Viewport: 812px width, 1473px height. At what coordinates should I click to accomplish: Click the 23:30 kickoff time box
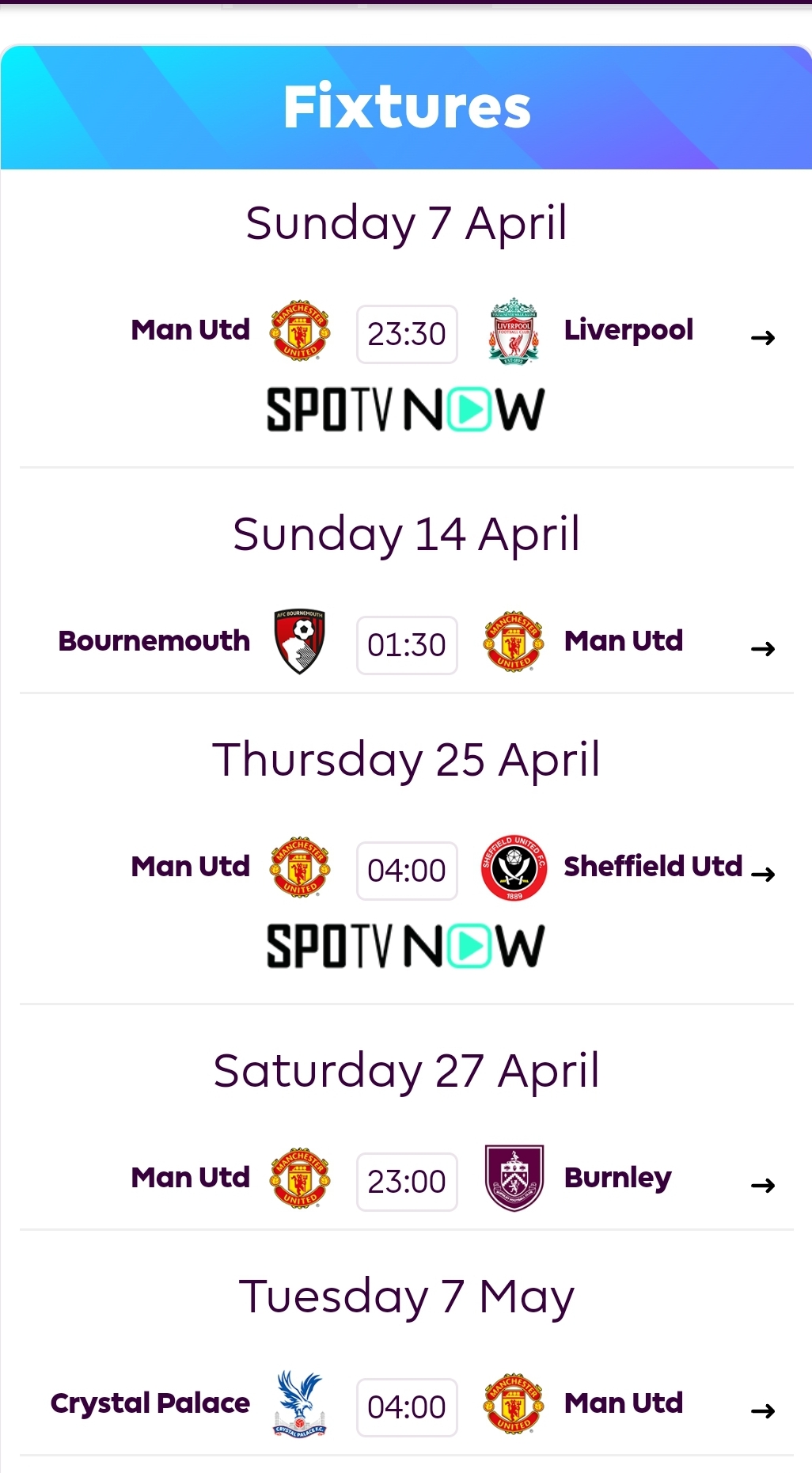click(407, 334)
